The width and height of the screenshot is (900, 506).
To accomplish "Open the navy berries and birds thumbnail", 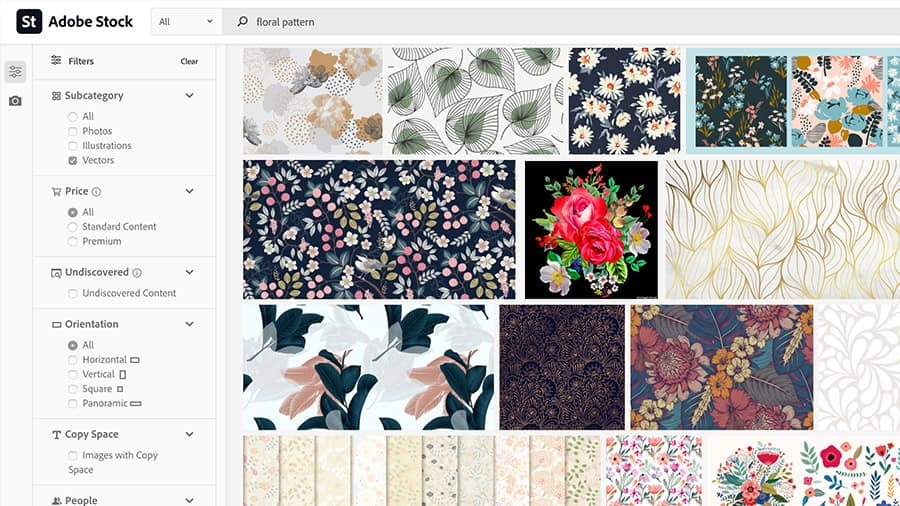I will pos(379,229).
